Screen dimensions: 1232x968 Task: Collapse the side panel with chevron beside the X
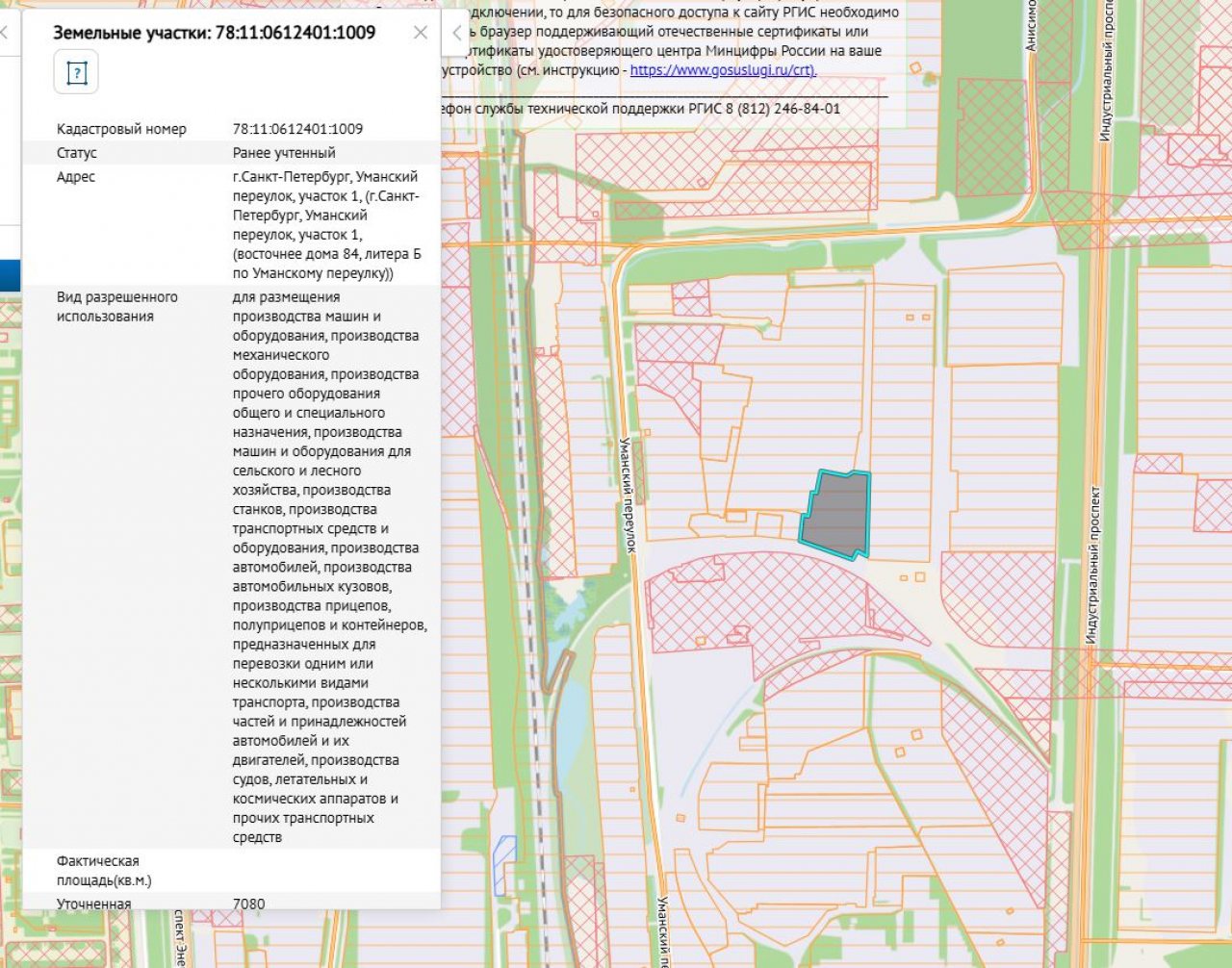click(x=457, y=34)
